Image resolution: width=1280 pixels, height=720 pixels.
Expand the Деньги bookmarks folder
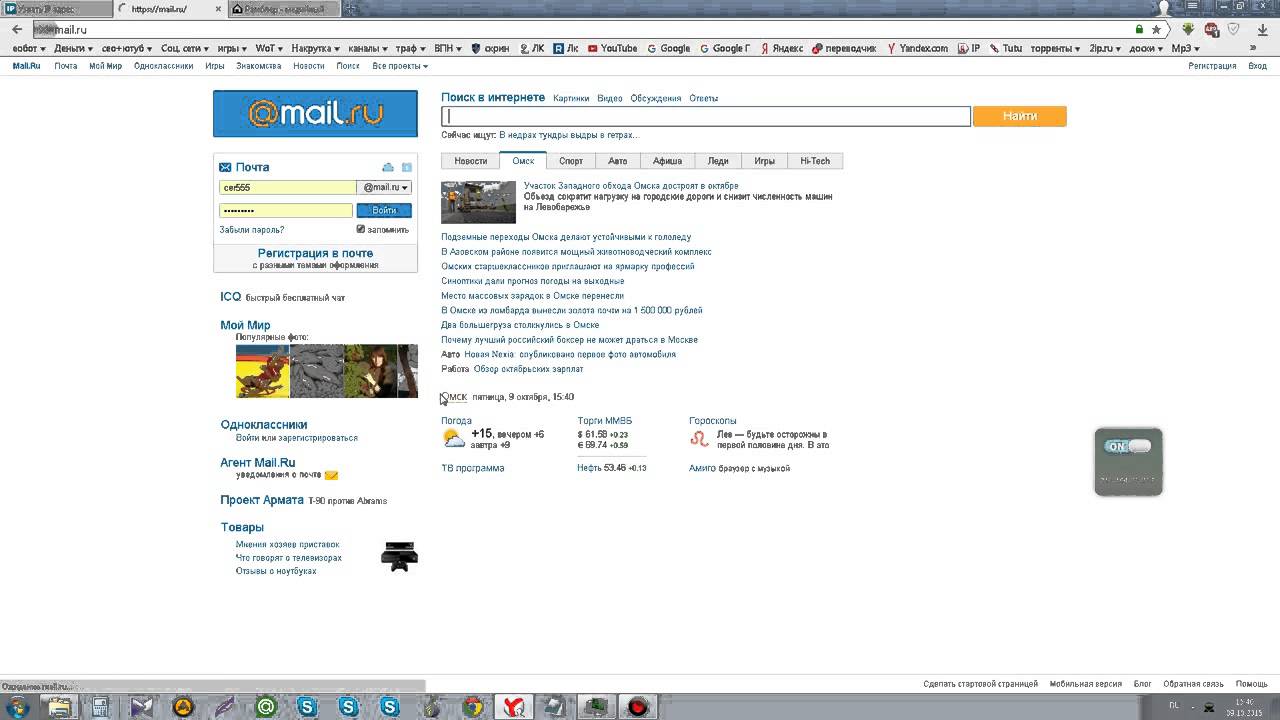[x=71, y=48]
